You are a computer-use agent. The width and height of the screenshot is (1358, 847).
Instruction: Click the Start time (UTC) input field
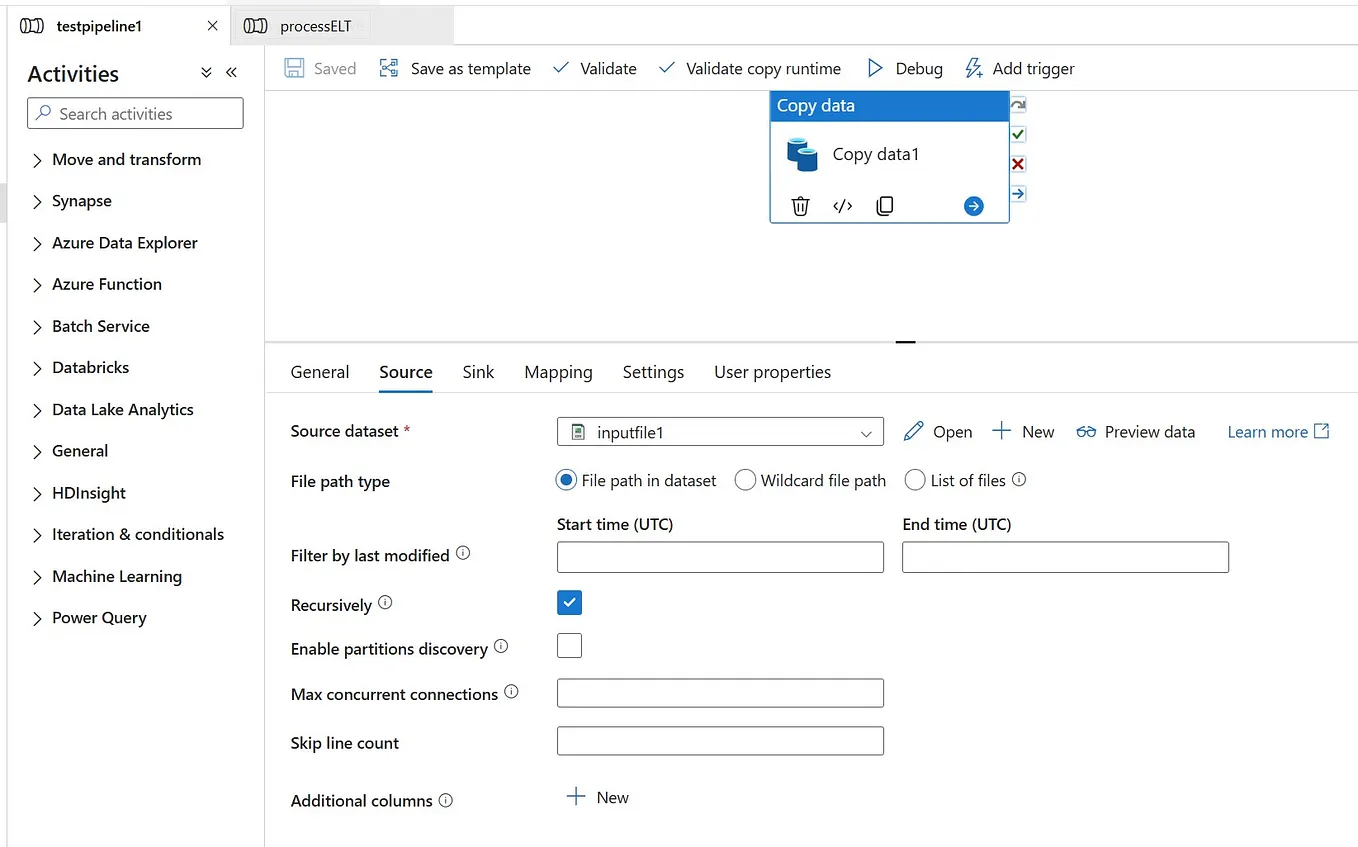(x=719, y=557)
